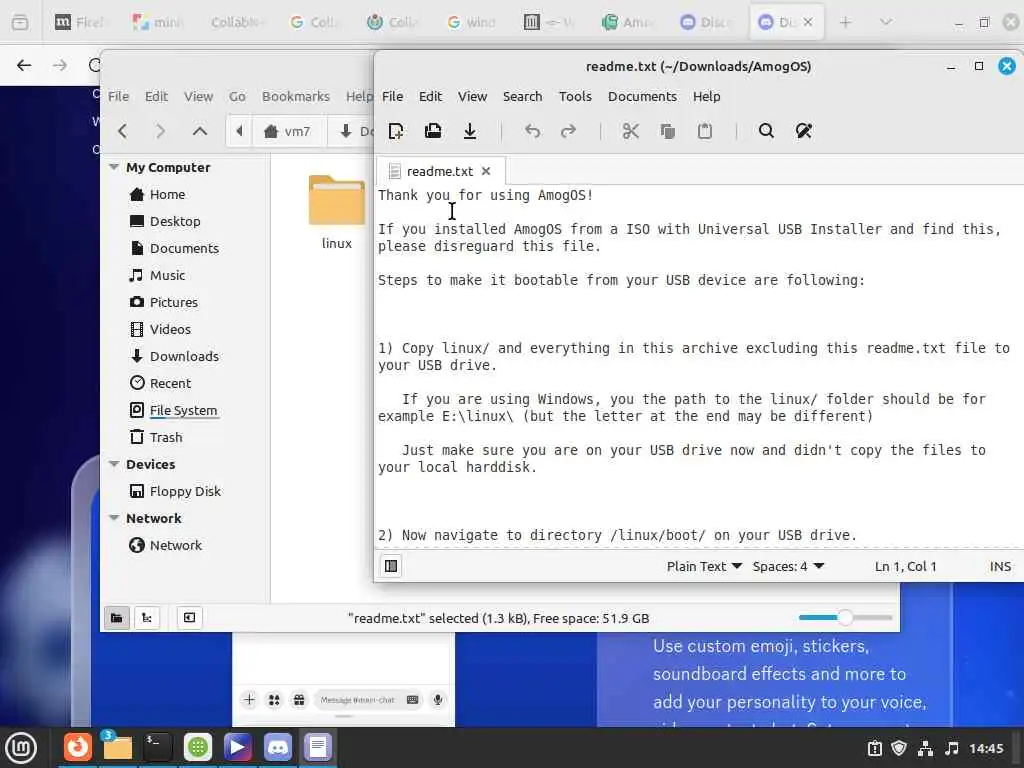Open the Documents menu
The image size is (1024, 768).
coord(642,96)
